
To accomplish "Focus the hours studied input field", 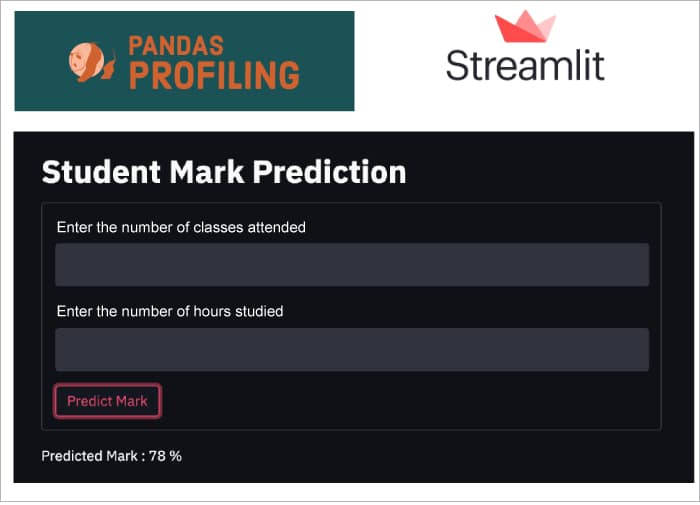I will (x=352, y=350).
